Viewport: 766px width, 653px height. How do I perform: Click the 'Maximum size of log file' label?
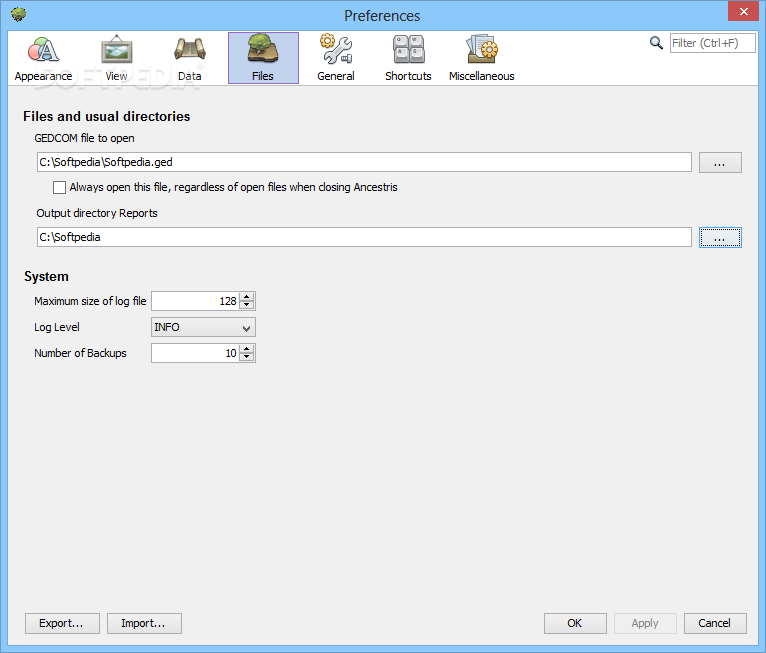click(x=90, y=301)
